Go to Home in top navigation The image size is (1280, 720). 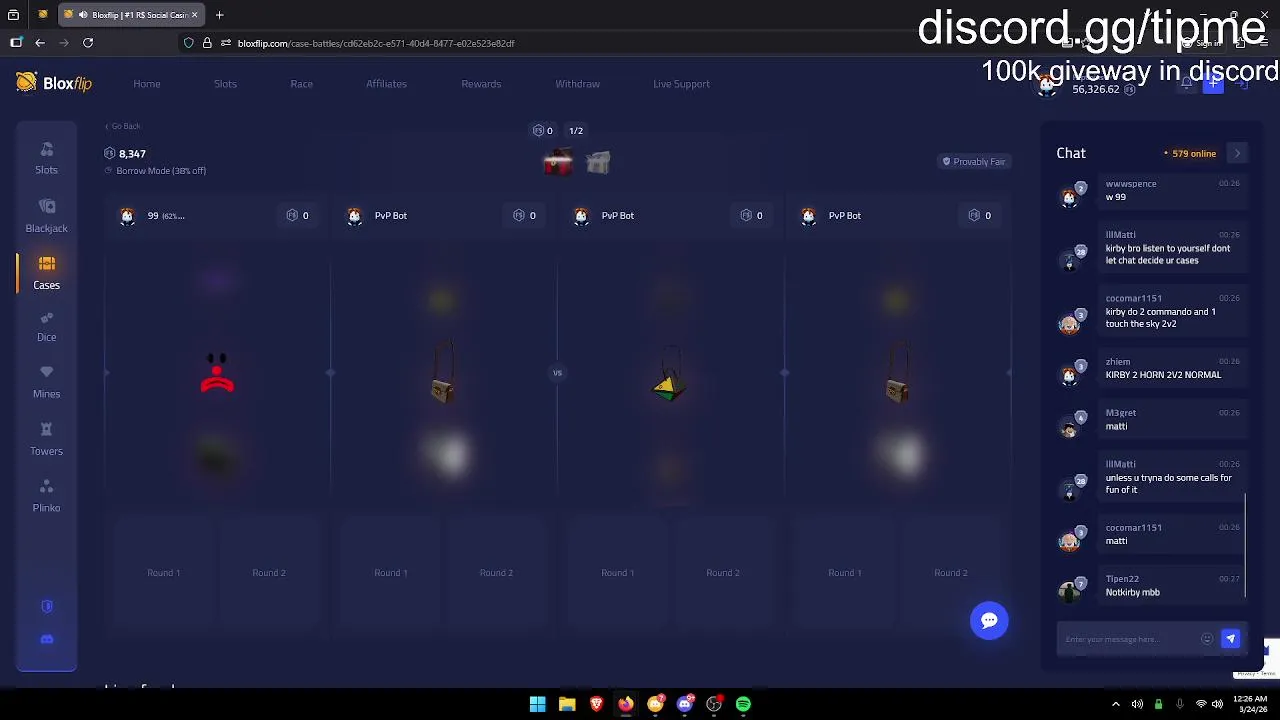pyautogui.click(x=147, y=84)
